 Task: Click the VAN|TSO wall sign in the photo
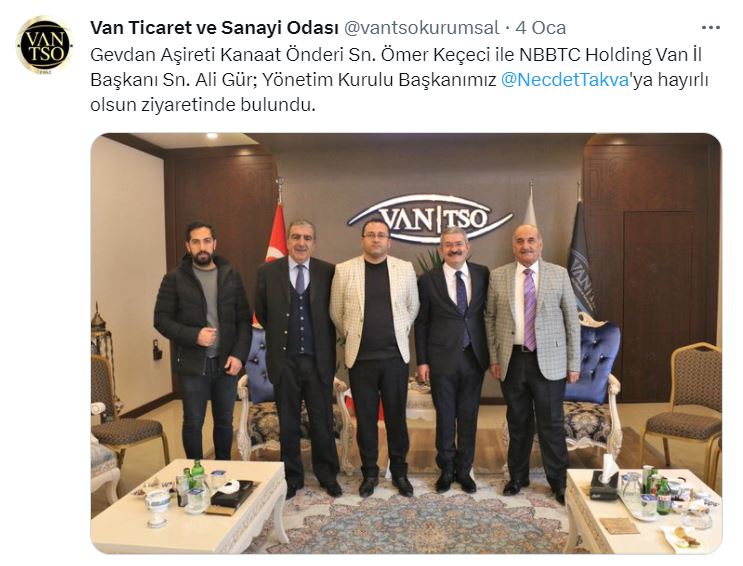pos(430,219)
